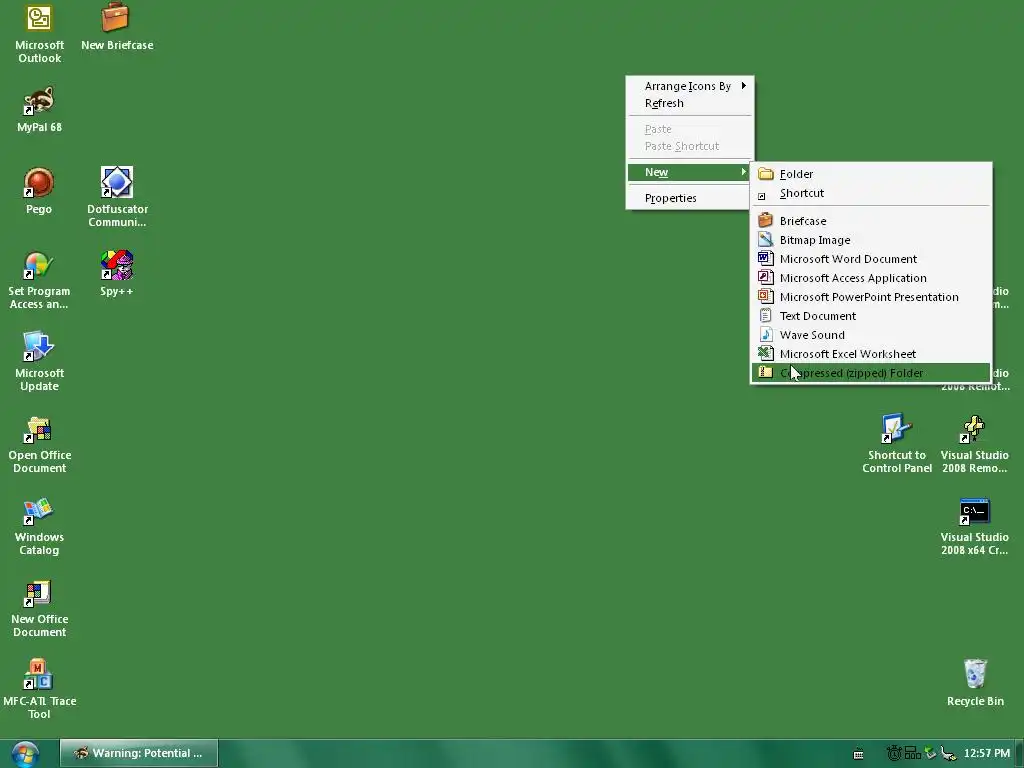The width and height of the screenshot is (1024, 768).
Task: Create a new Text Document
Action: [x=871, y=315]
